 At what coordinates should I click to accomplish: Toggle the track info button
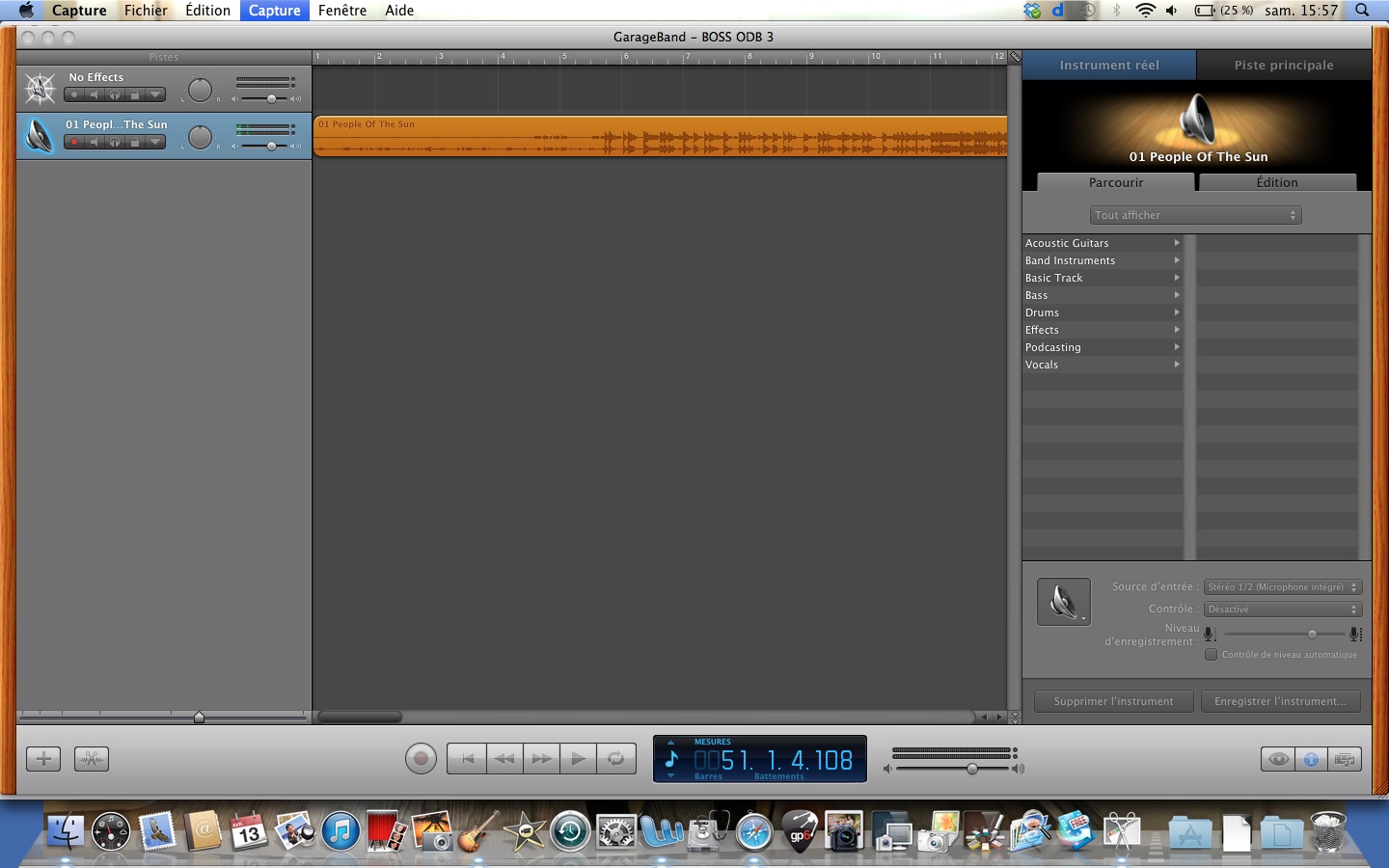click(1311, 759)
